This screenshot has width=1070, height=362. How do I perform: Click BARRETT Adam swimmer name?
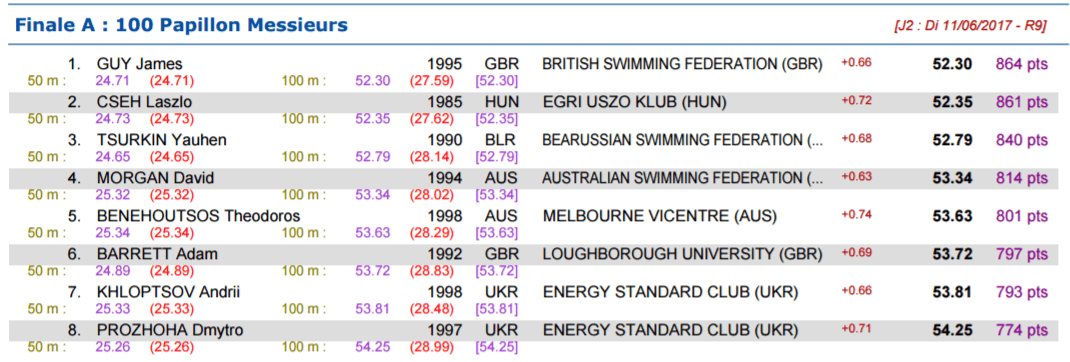pos(157,255)
